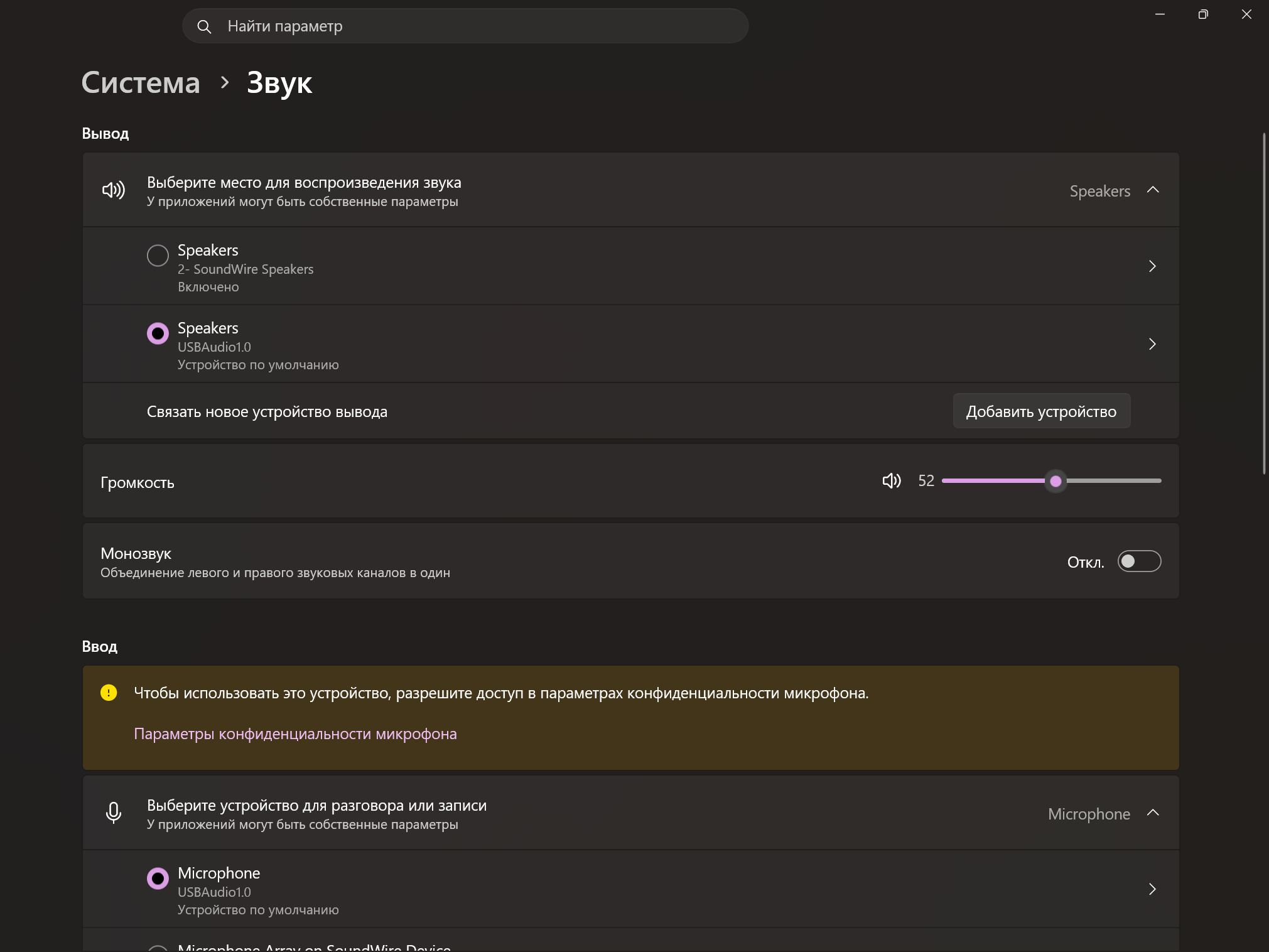The height and width of the screenshot is (952, 1269).
Task: Open USBAudio1.0 Microphone properties arrow
Action: click(1152, 889)
